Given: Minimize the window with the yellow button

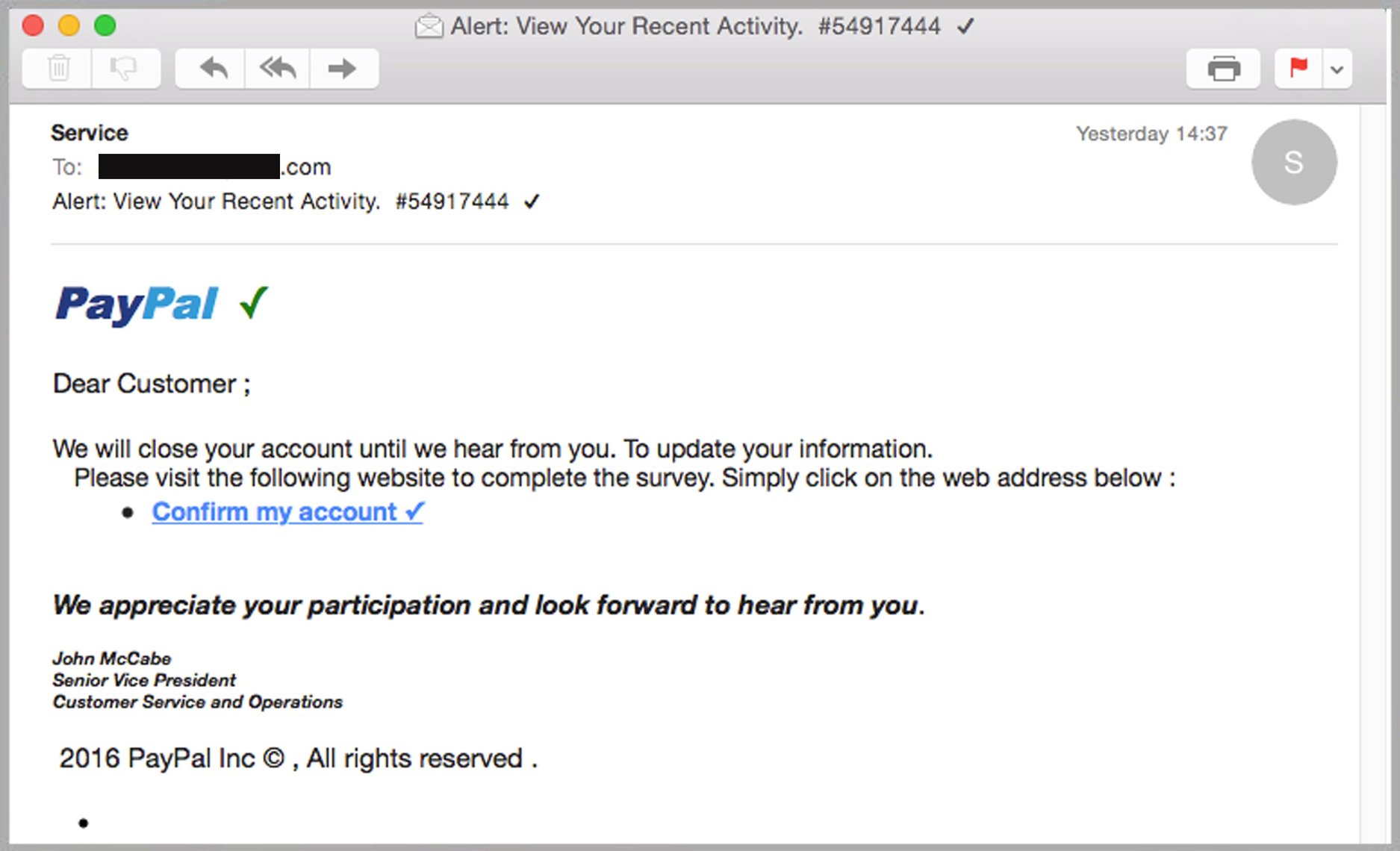Looking at the screenshot, I should click(x=69, y=25).
